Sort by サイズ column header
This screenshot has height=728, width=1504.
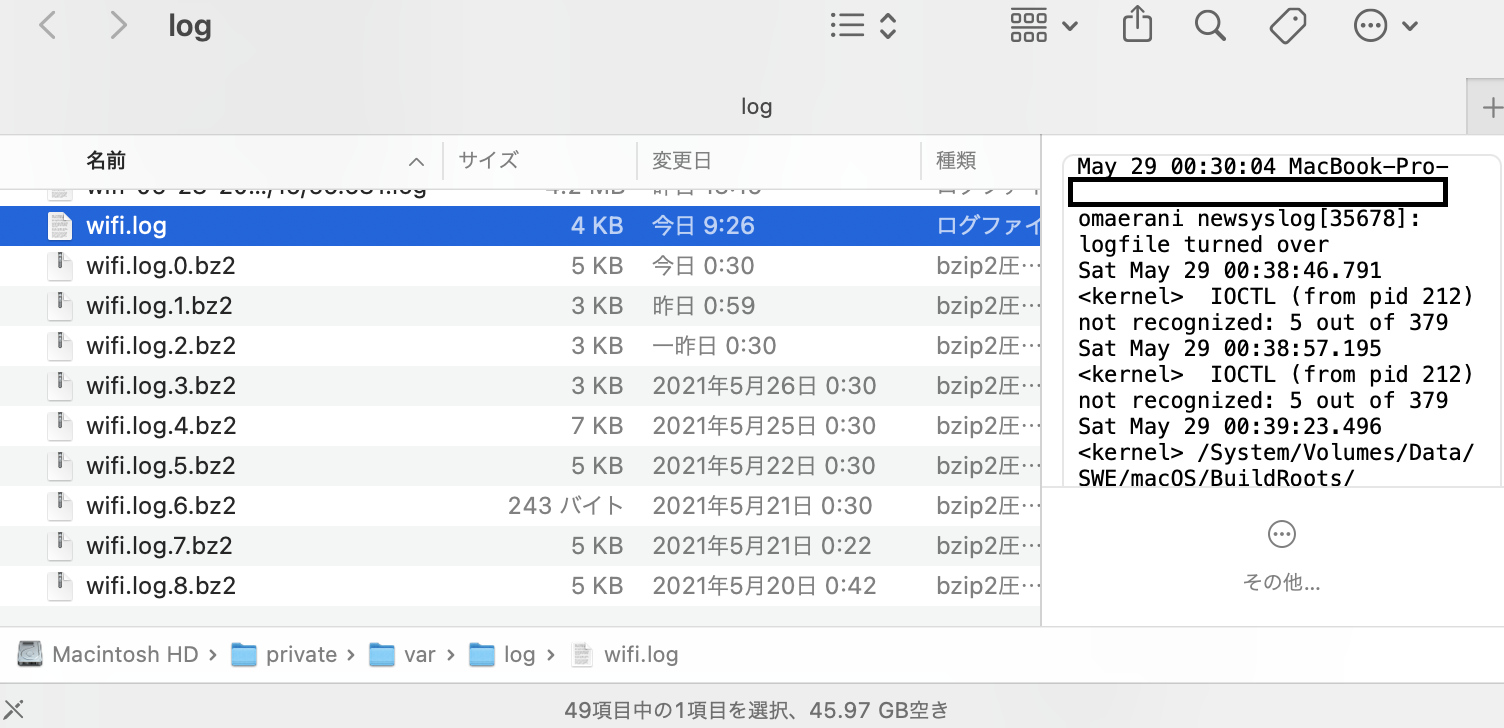488,160
